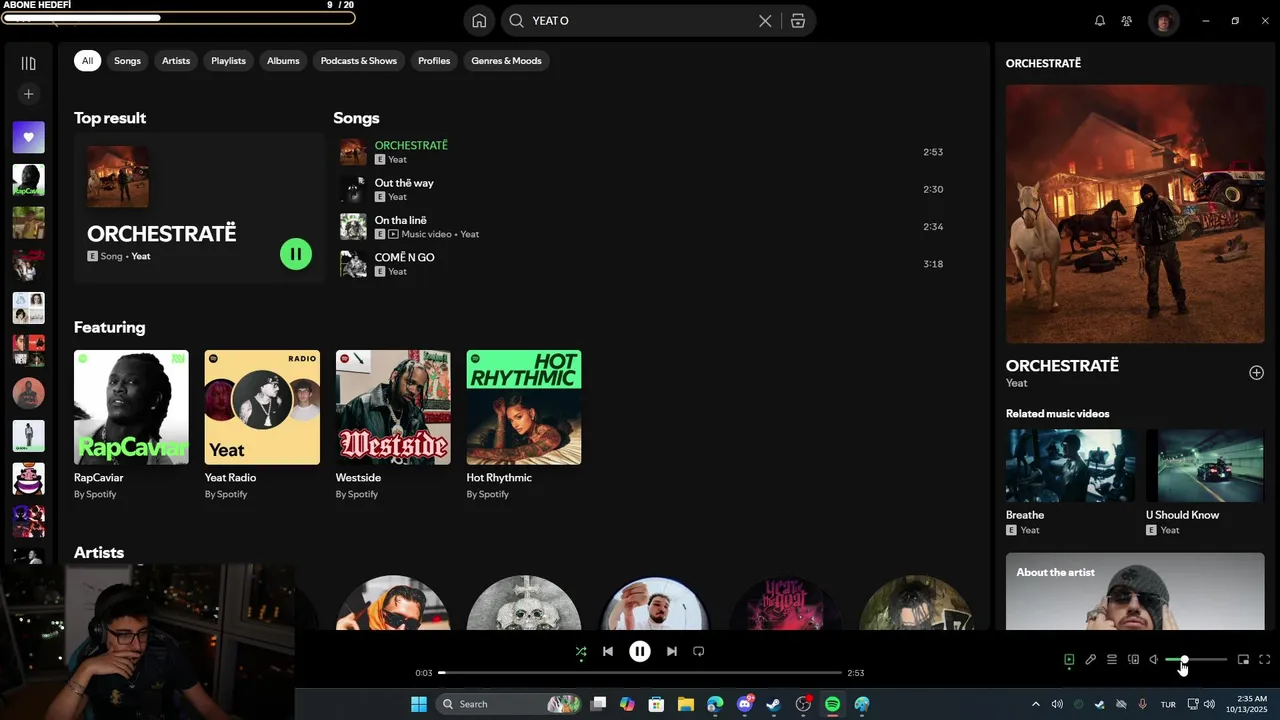Open Yeat link in top result card
The image size is (1280, 720).
[141, 256]
